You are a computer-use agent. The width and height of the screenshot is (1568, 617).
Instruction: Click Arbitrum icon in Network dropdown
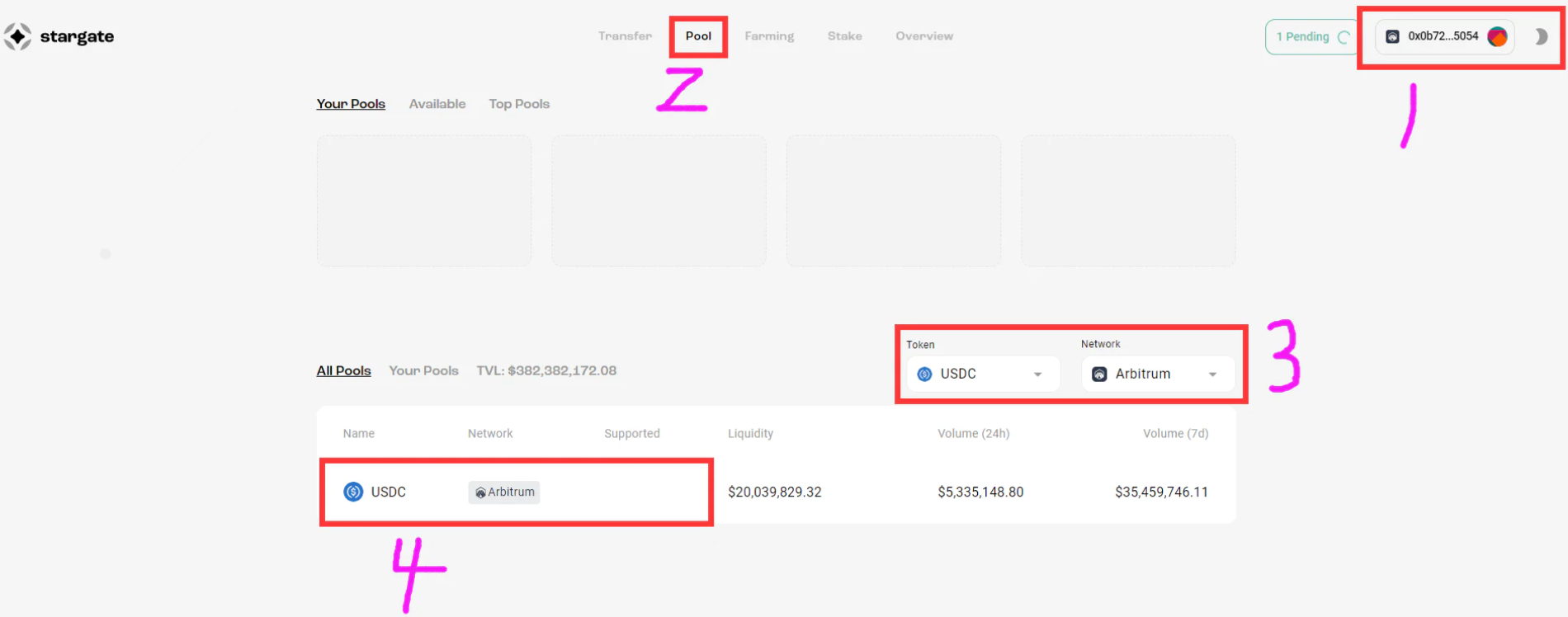[x=1099, y=374]
